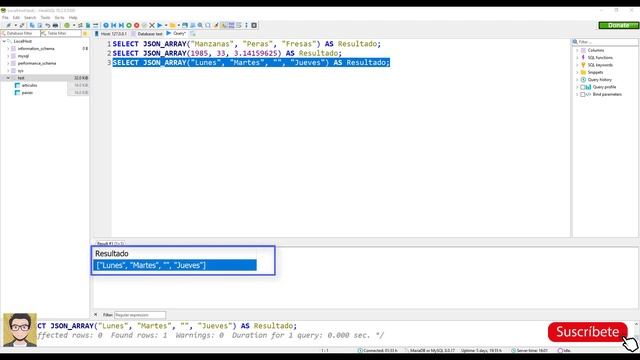The height and width of the screenshot is (360, 640).
Task: Click the last square icon in toolbar
Action: pos(254,25)
